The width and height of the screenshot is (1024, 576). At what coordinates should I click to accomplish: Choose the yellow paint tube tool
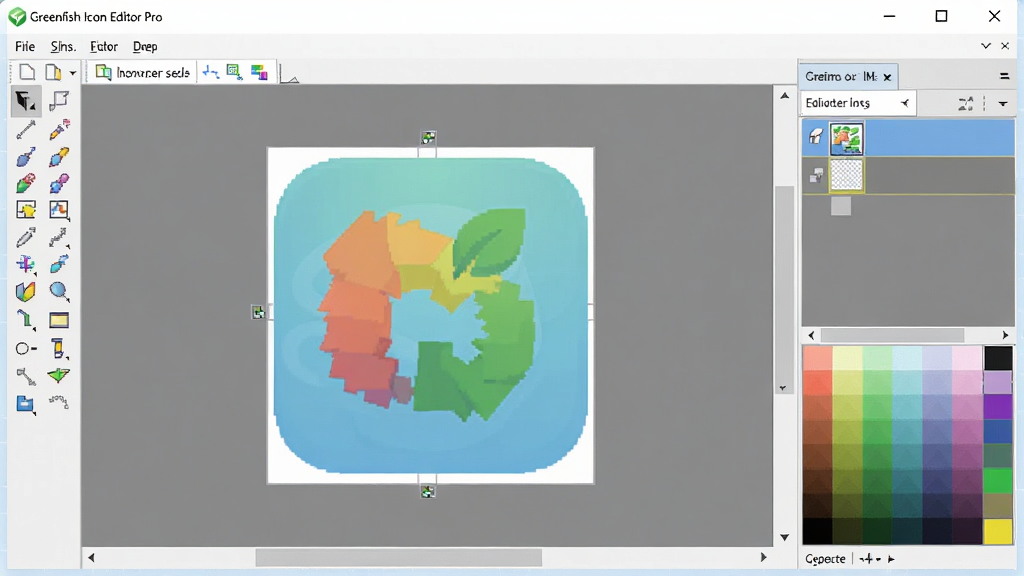pyautogui.click(x=59, y=348)
